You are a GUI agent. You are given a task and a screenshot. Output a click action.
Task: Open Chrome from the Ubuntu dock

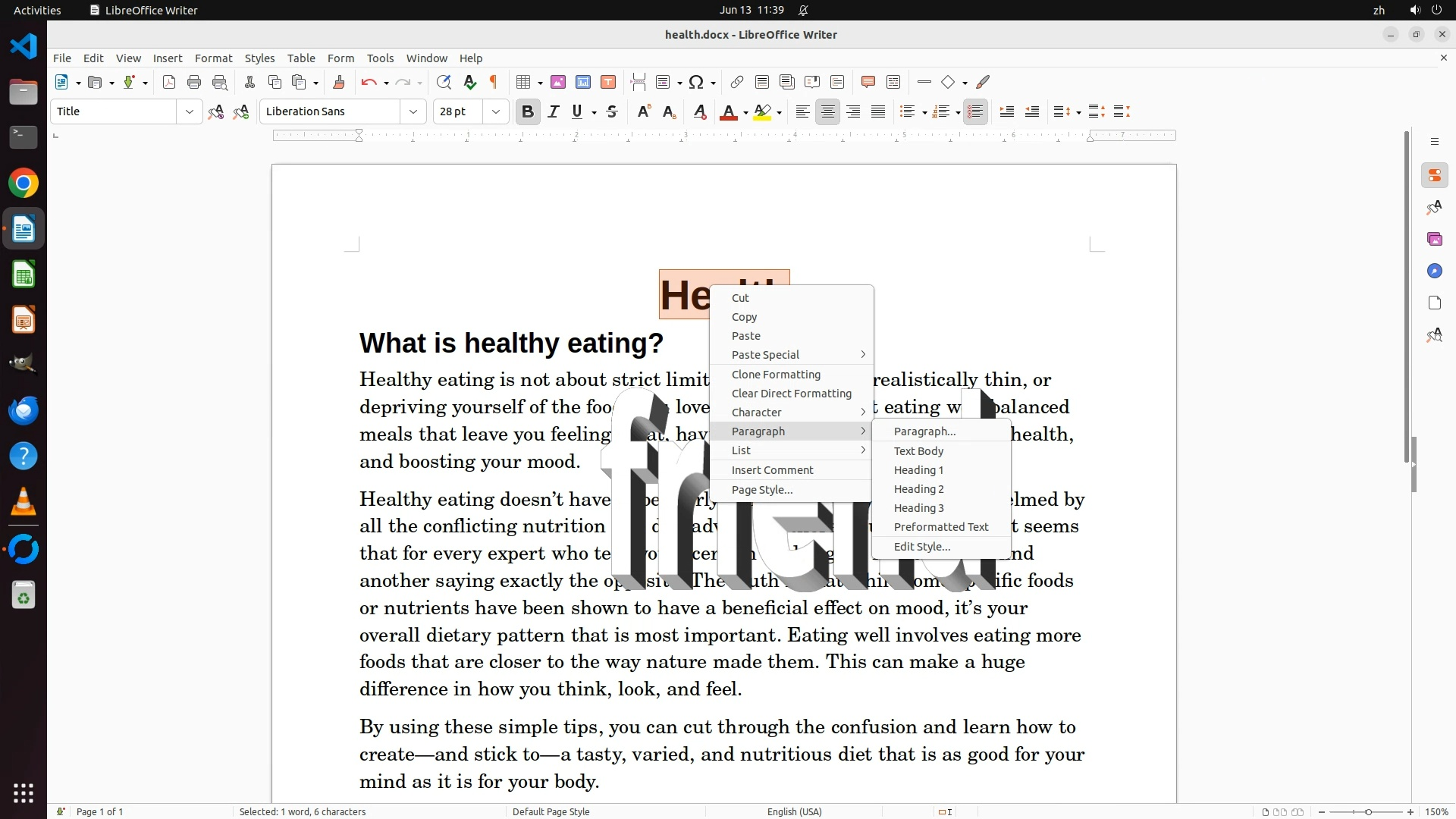coord(24,184)
